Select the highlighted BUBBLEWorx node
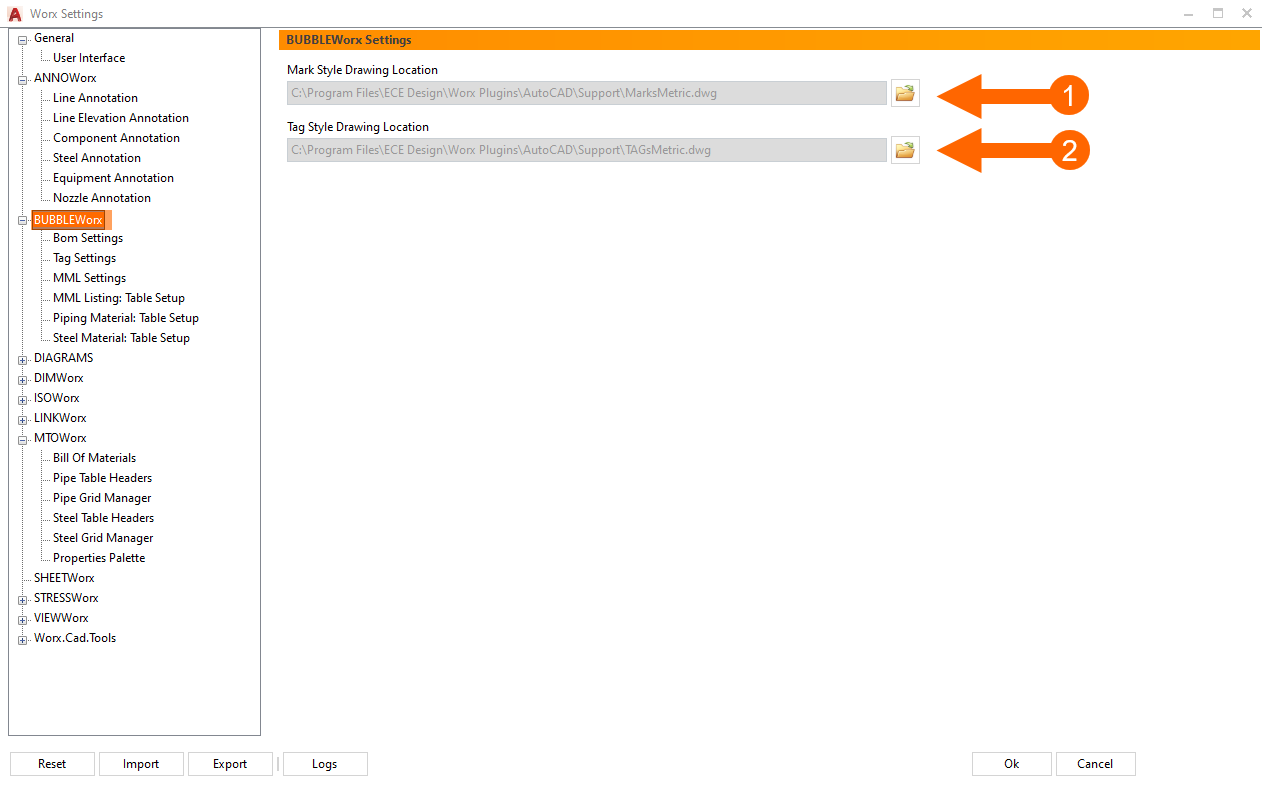Screen dimensions: 1262x790 point(68,220)
